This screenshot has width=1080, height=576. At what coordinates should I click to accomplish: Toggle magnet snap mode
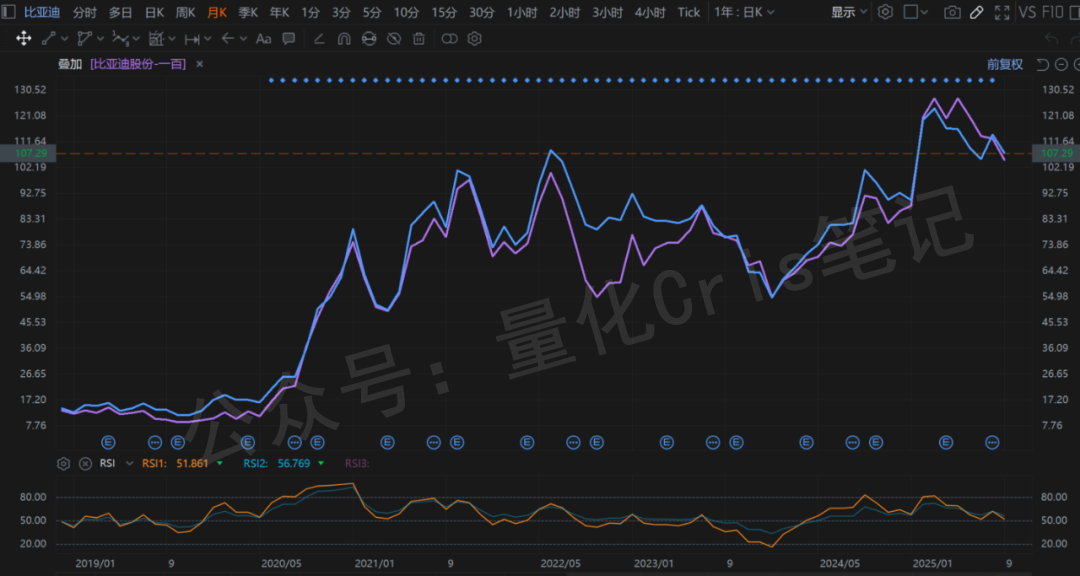click(x=344, y=39)
